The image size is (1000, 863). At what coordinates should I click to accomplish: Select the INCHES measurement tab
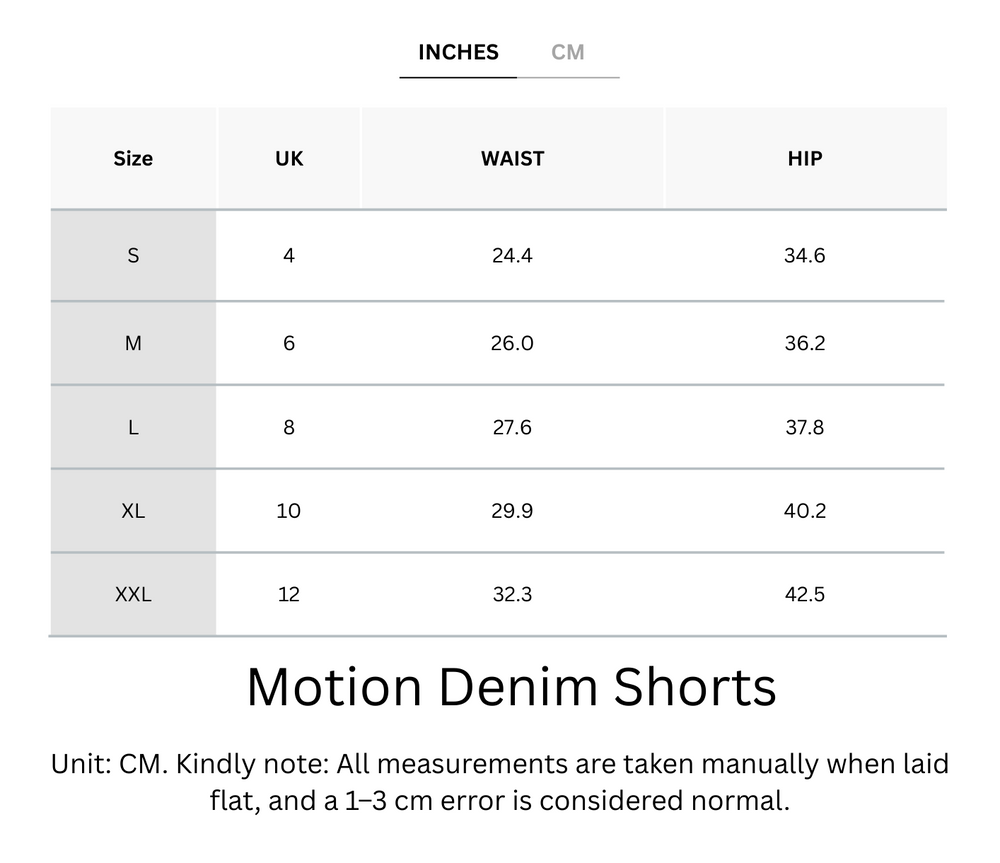[x=457, y=52]
